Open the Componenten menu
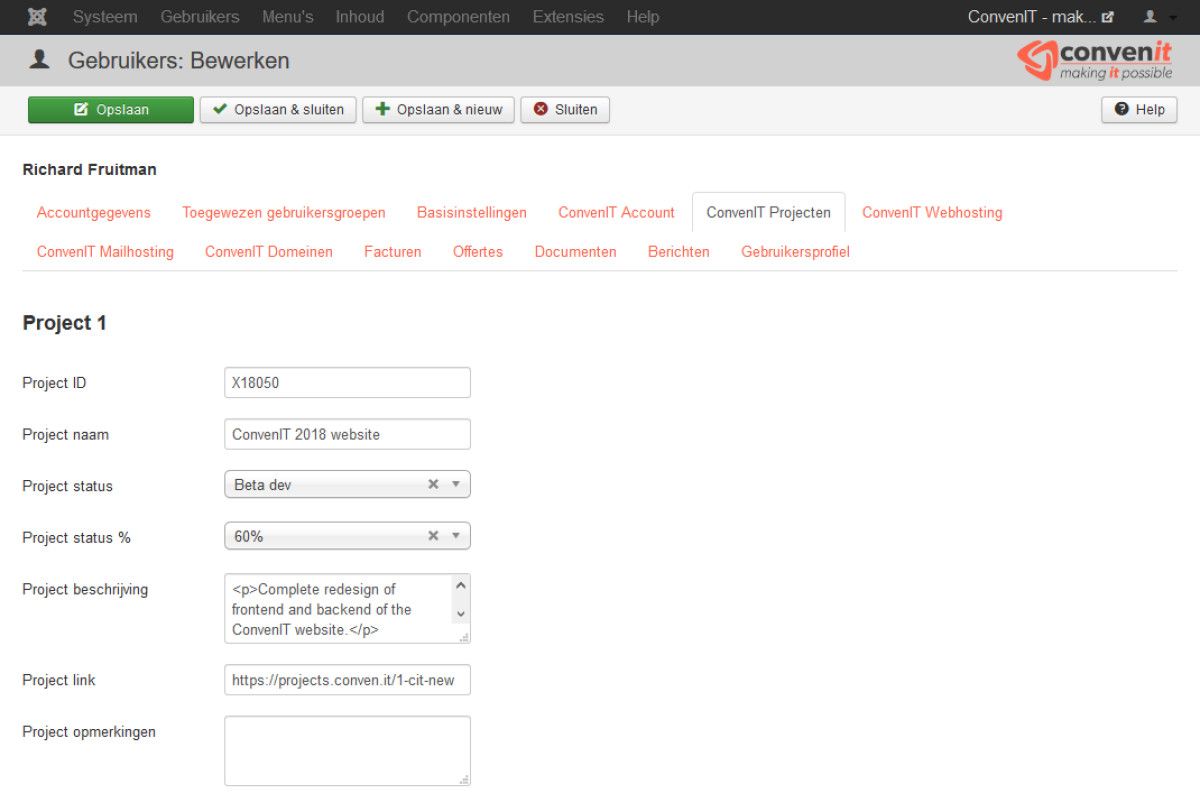Viewport: 1200px width, 800px height. click(x=458, y=17)
